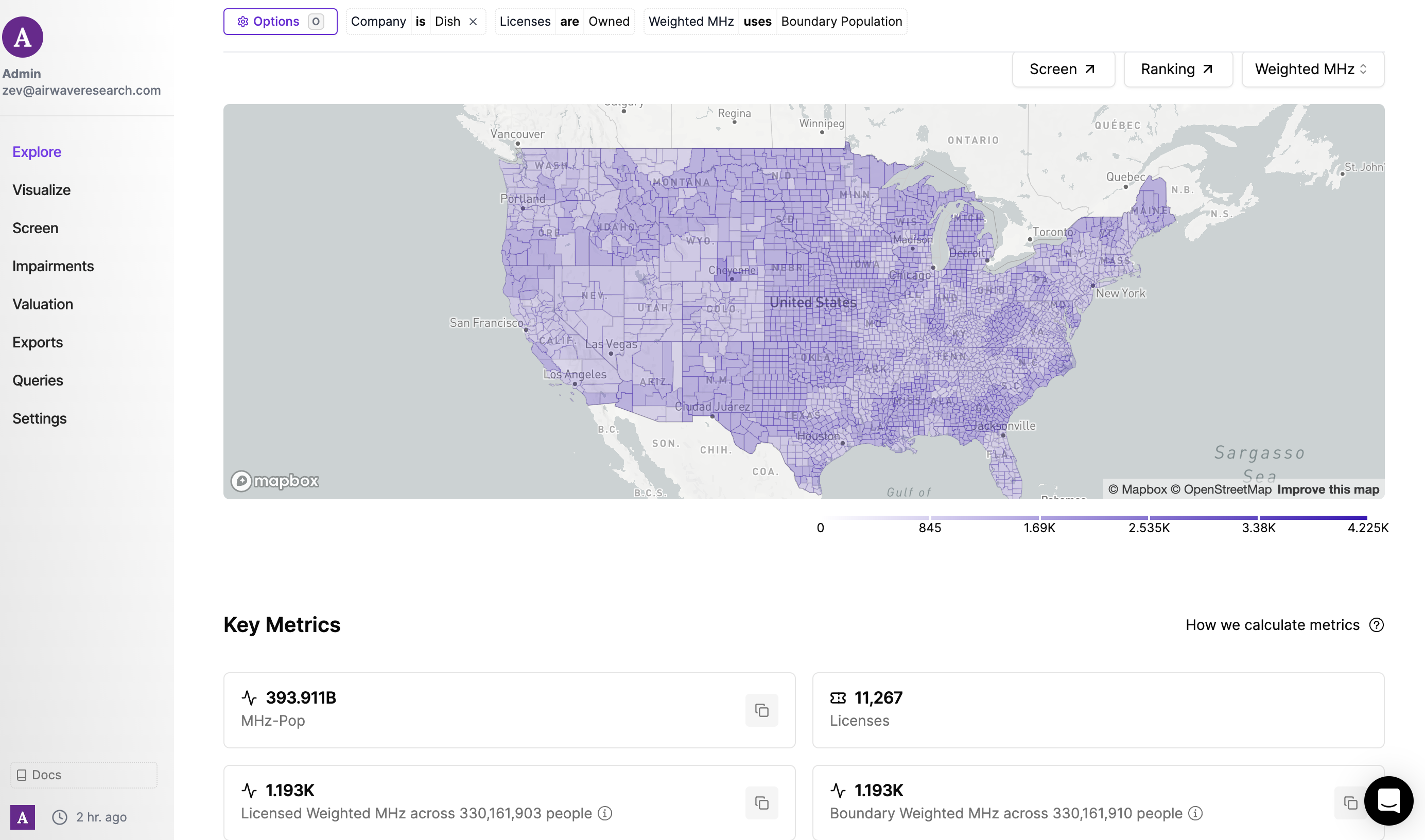Open the chat support bubble
Image resolution: width=1425 pixels, height=840 pixels.
[1389, 800]
